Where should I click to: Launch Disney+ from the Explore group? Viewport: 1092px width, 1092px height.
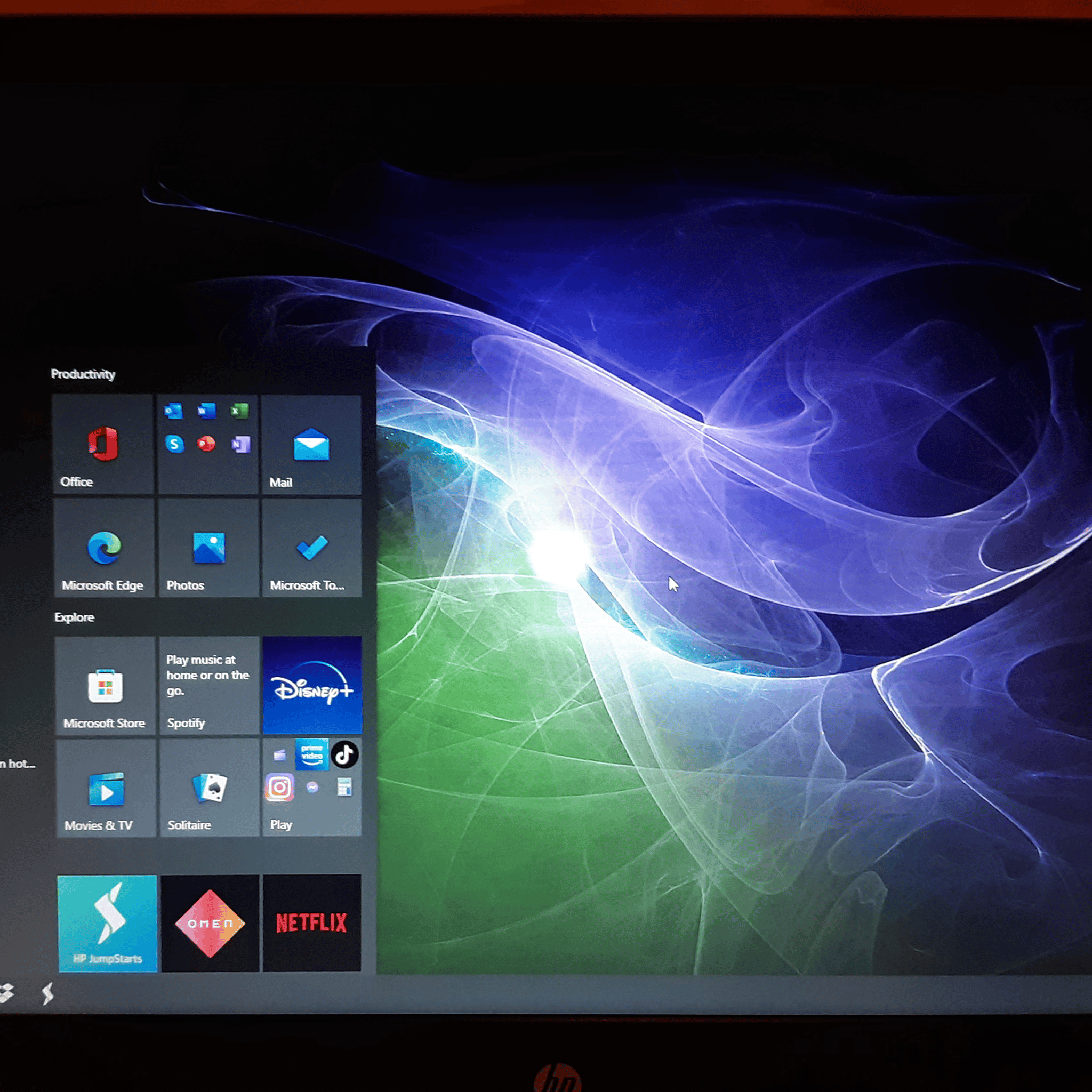(312, 685)
